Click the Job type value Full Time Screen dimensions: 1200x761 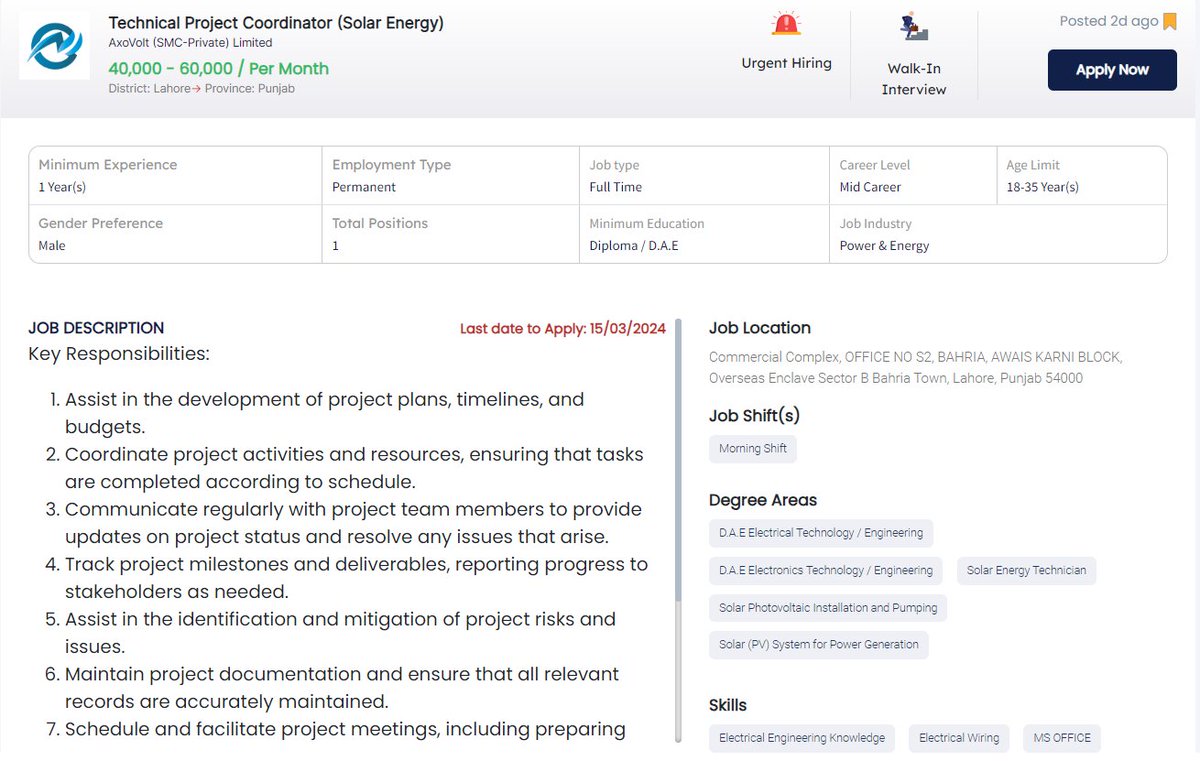pyautogui.click(x=616, y=187)
